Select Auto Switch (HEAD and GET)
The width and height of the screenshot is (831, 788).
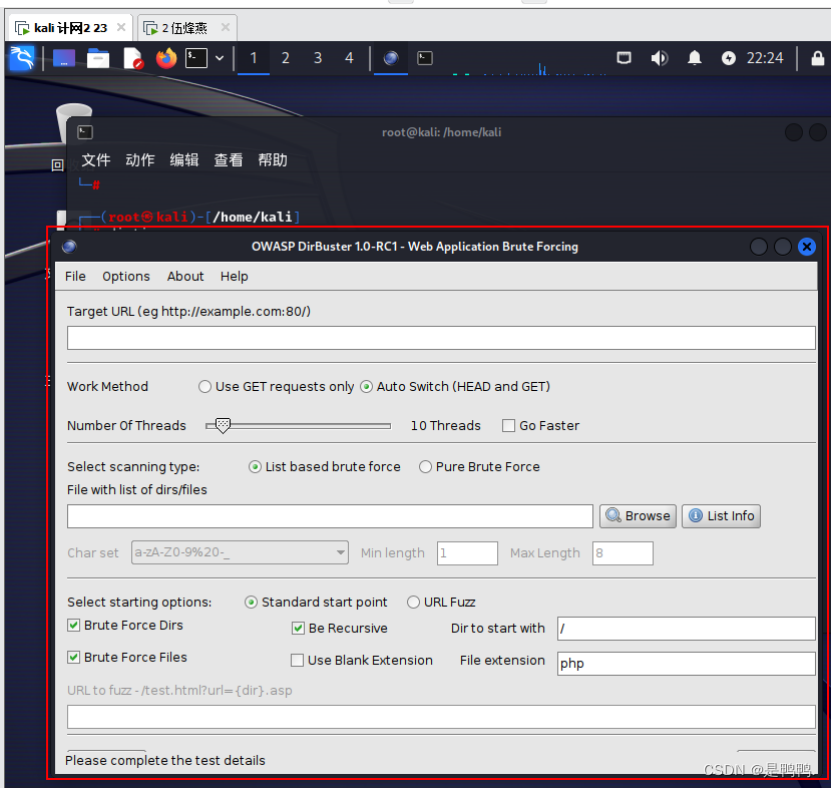click(455, 387)
